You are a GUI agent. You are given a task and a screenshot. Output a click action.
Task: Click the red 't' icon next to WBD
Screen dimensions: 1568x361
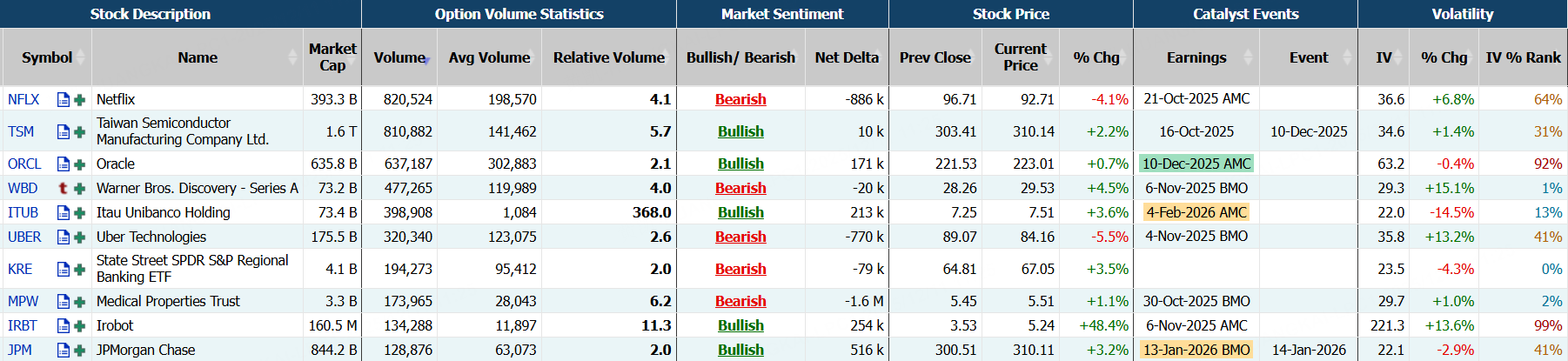click(63, 189)
